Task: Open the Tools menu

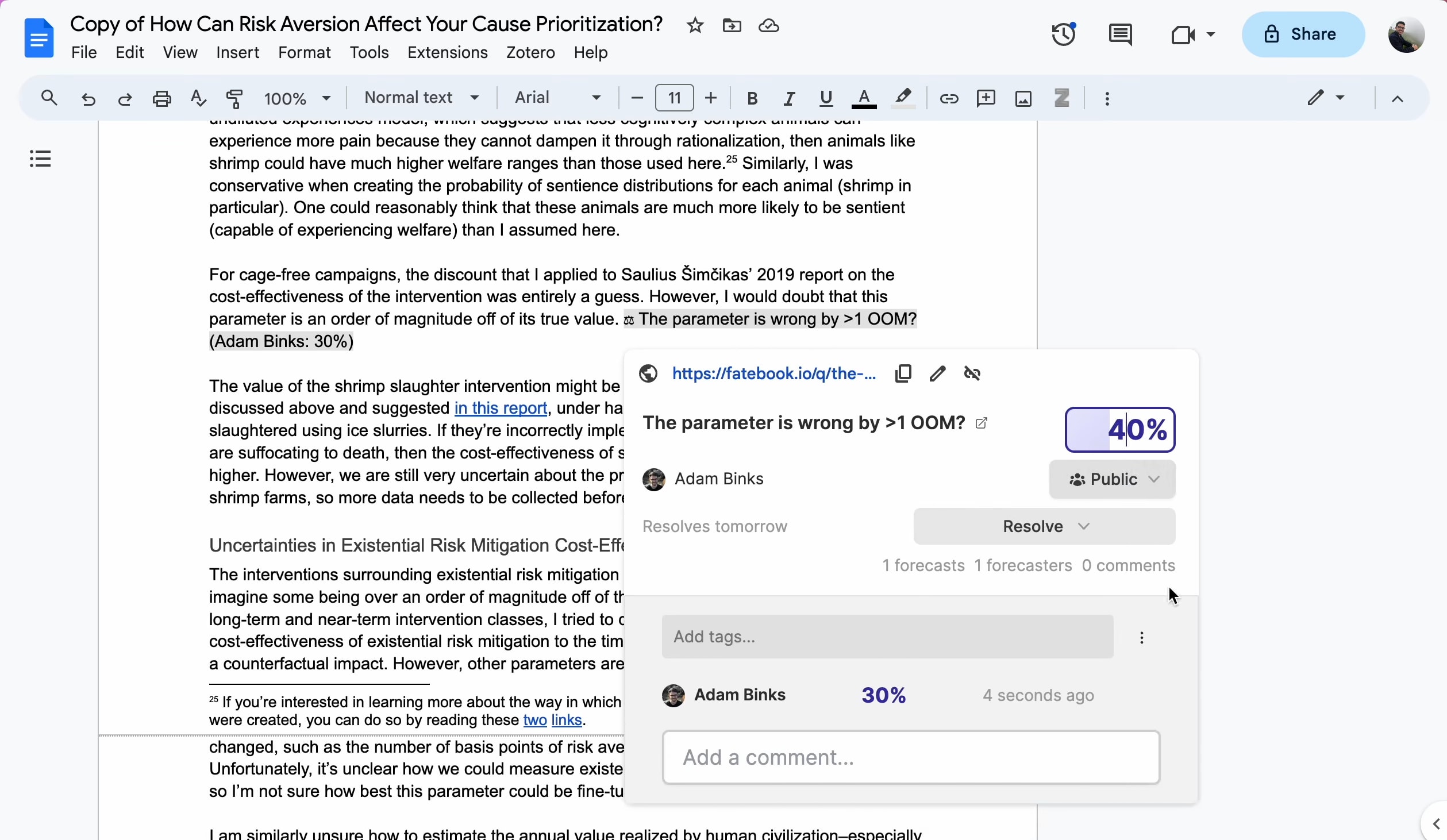Action: point(370,52)
